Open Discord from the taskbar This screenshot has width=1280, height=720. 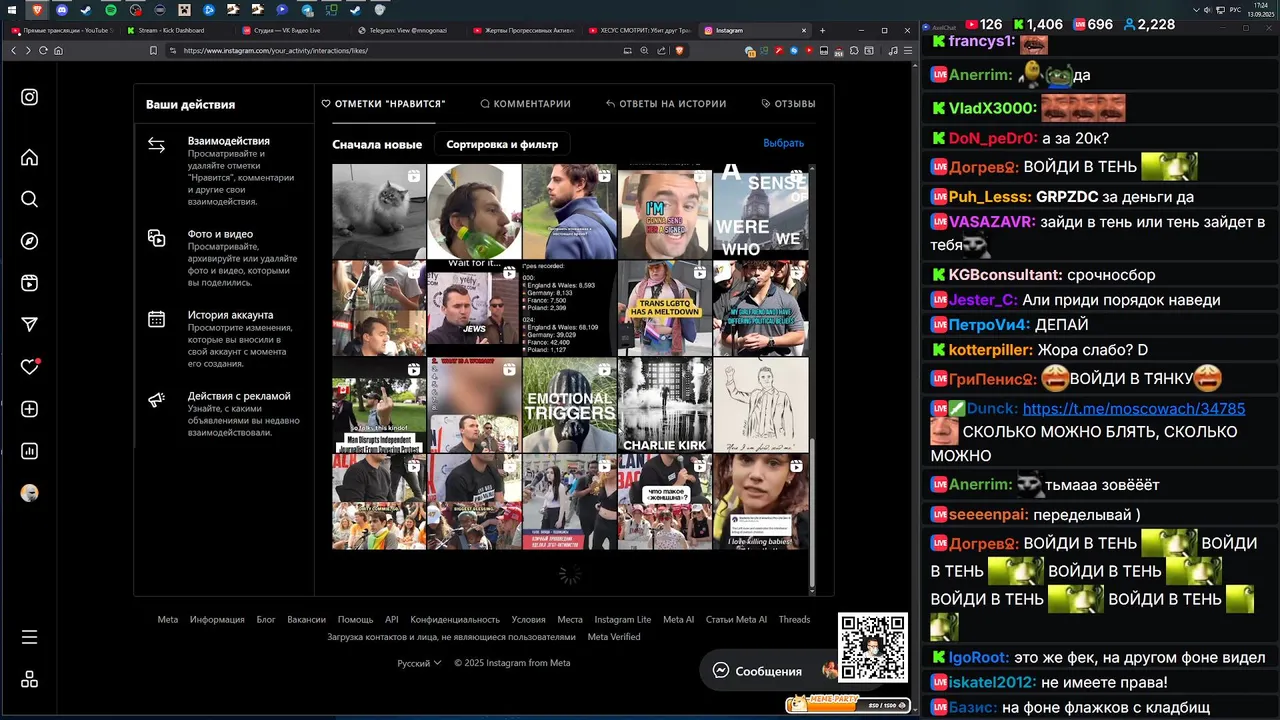62,10
